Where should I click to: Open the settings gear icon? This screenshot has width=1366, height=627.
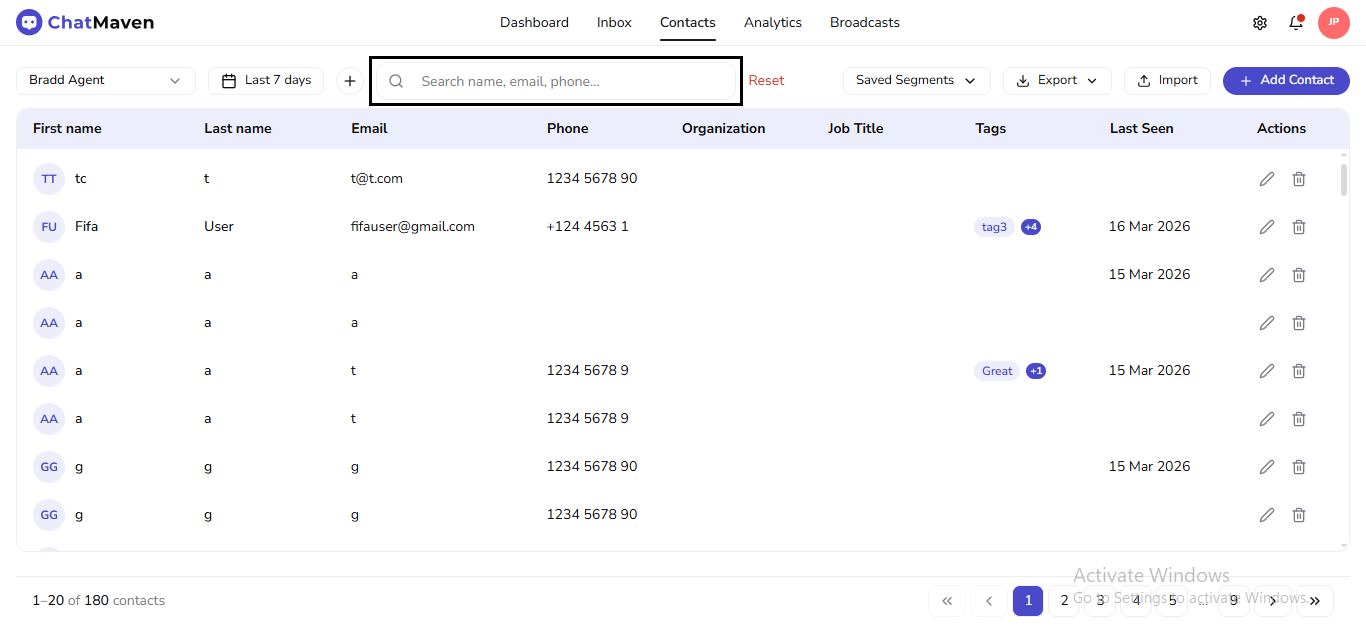(x=1260, y=21)
